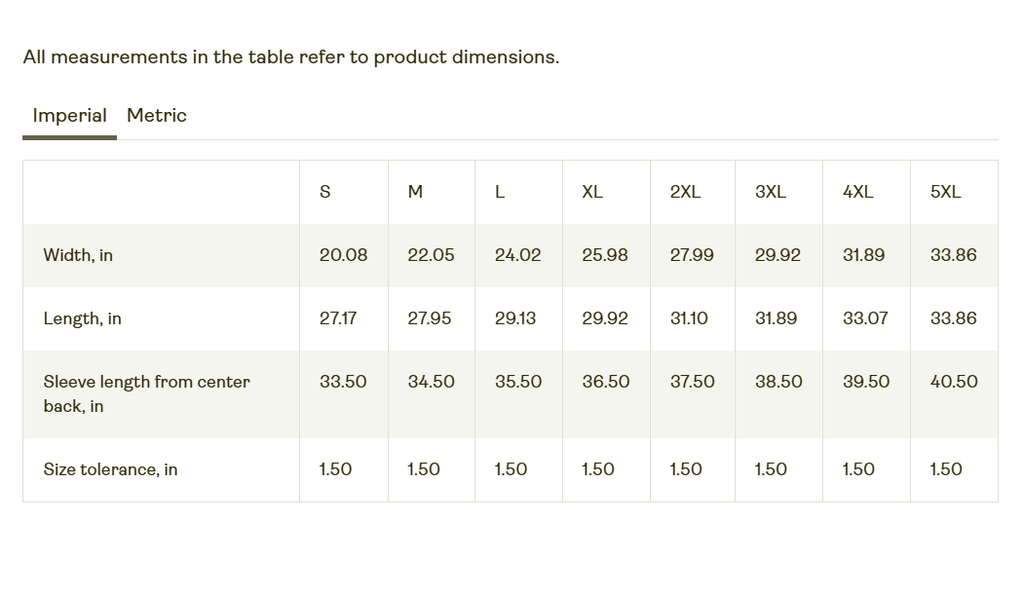Click the 20.08 width value for S
The image size is (1024, 595).
(x=343, y=255)
